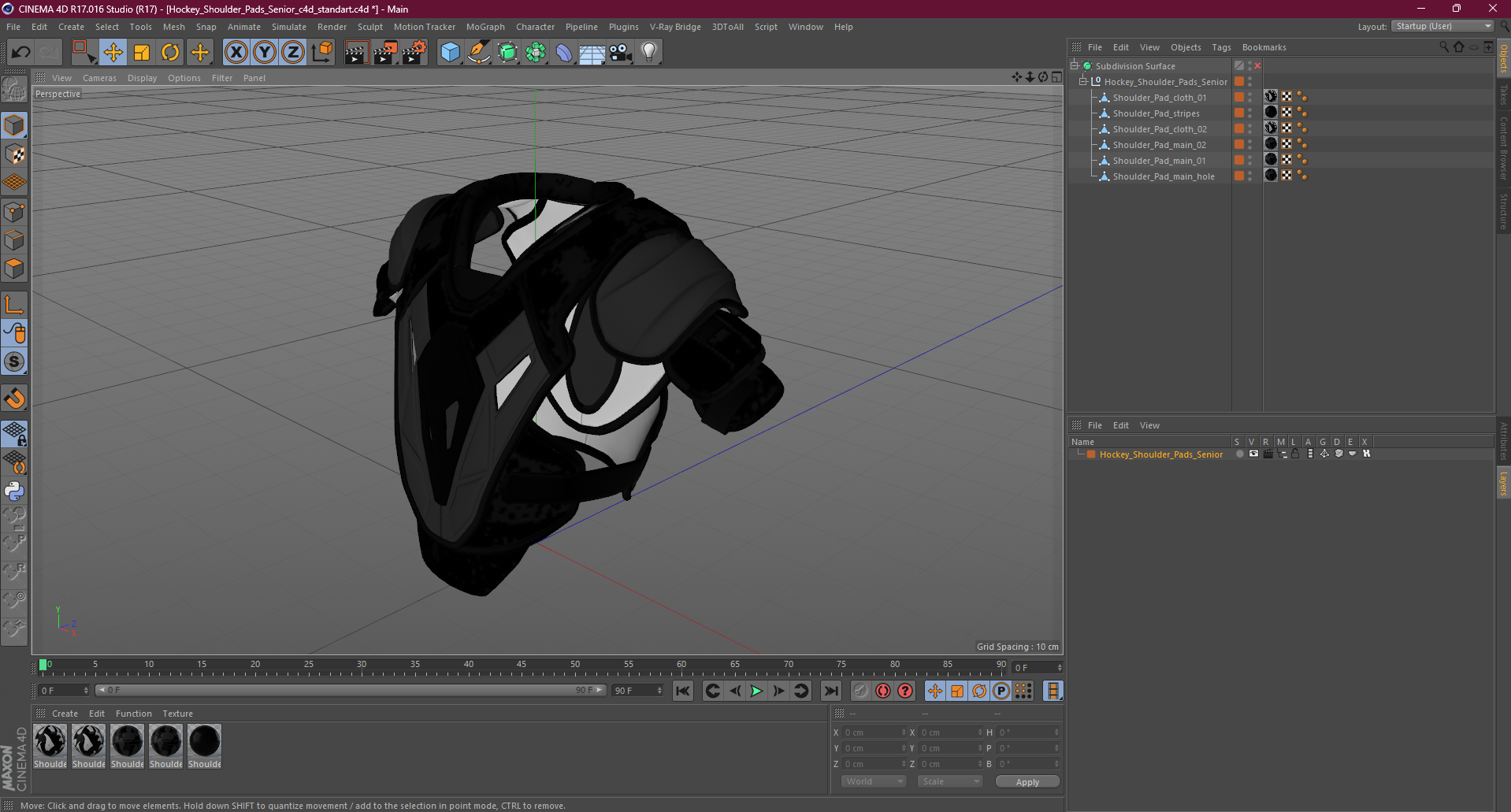Click the Undo arrow icon
Image resolution: width=1511 pixels, height=812 pixels.
click(20, 53)
